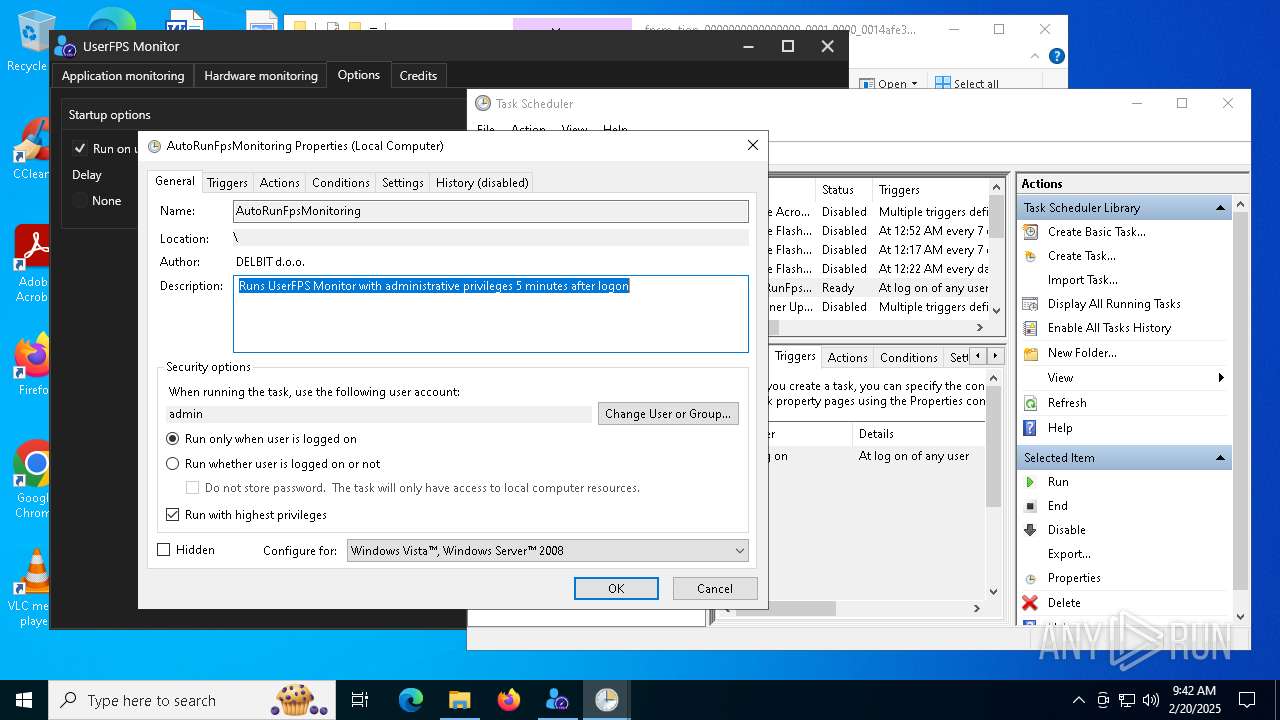Image resolution: width=1280 pixels, height=720 pixels.
Task: Open the Credits tab
Action: (418, 75)
